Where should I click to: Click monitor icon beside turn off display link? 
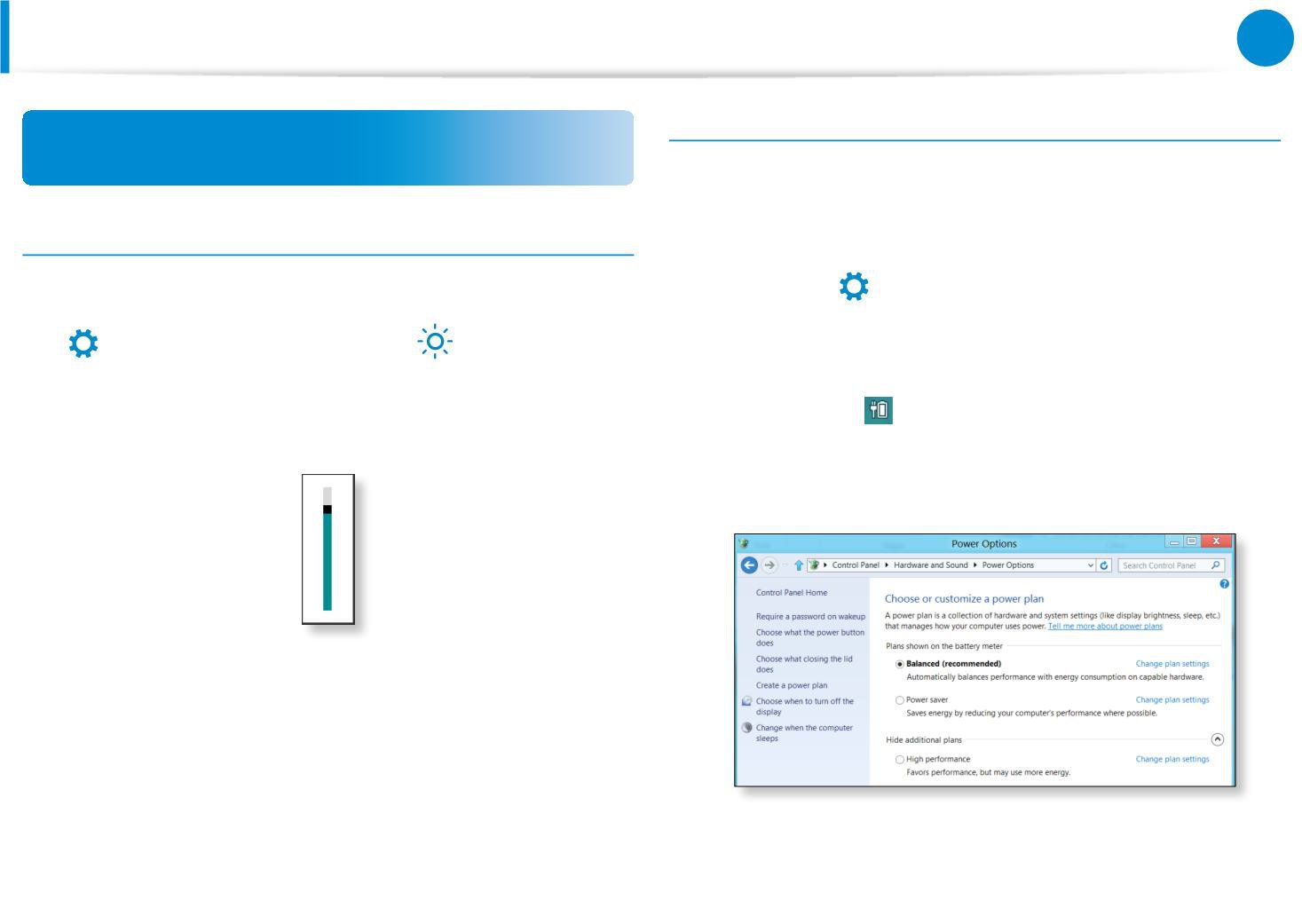(x=746, y=701)
